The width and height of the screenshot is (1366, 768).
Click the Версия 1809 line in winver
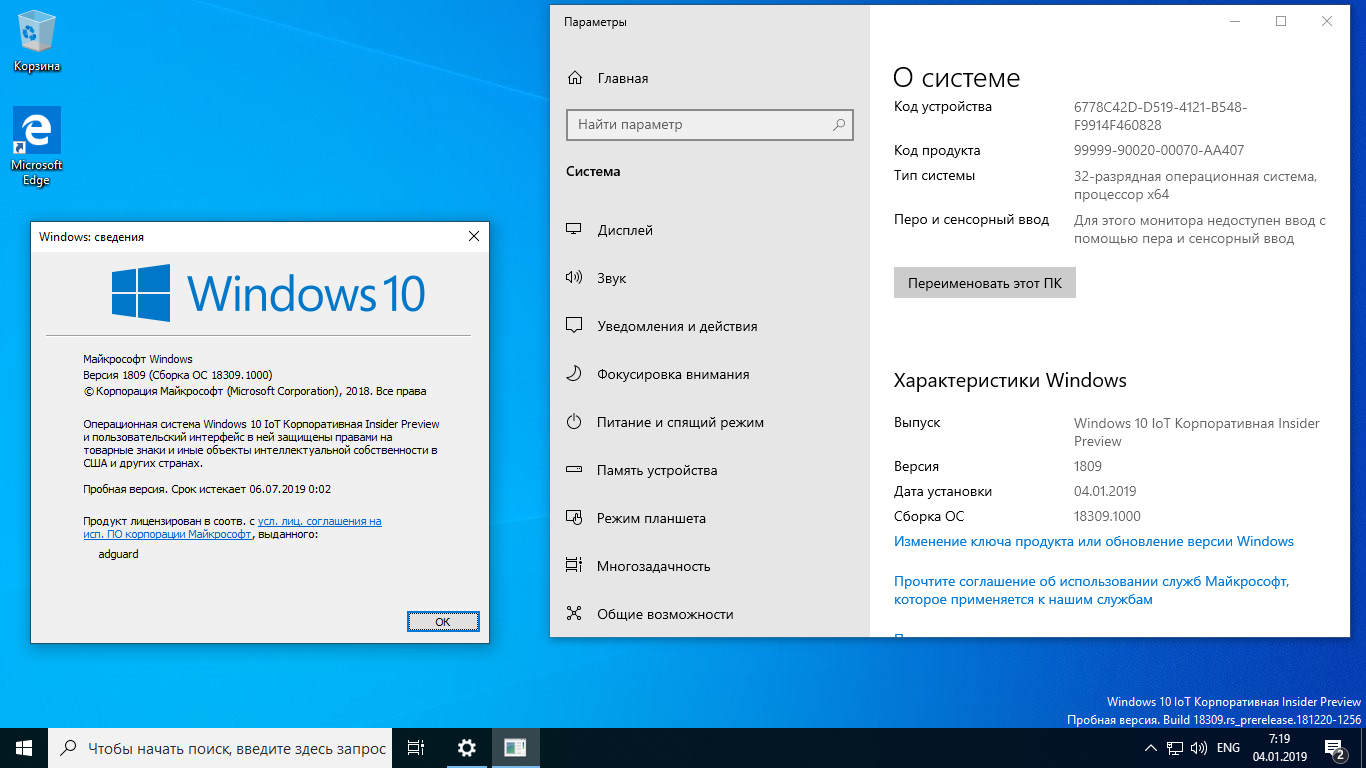[x=178, y=375]
